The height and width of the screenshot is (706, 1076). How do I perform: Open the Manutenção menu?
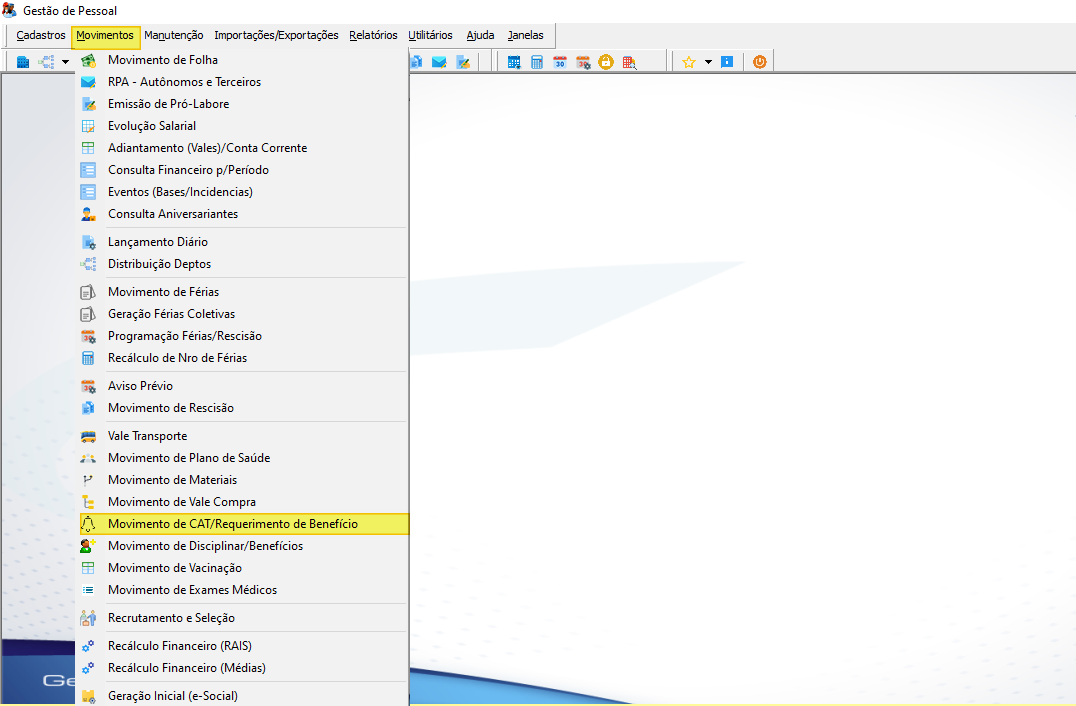click(174, 35)
